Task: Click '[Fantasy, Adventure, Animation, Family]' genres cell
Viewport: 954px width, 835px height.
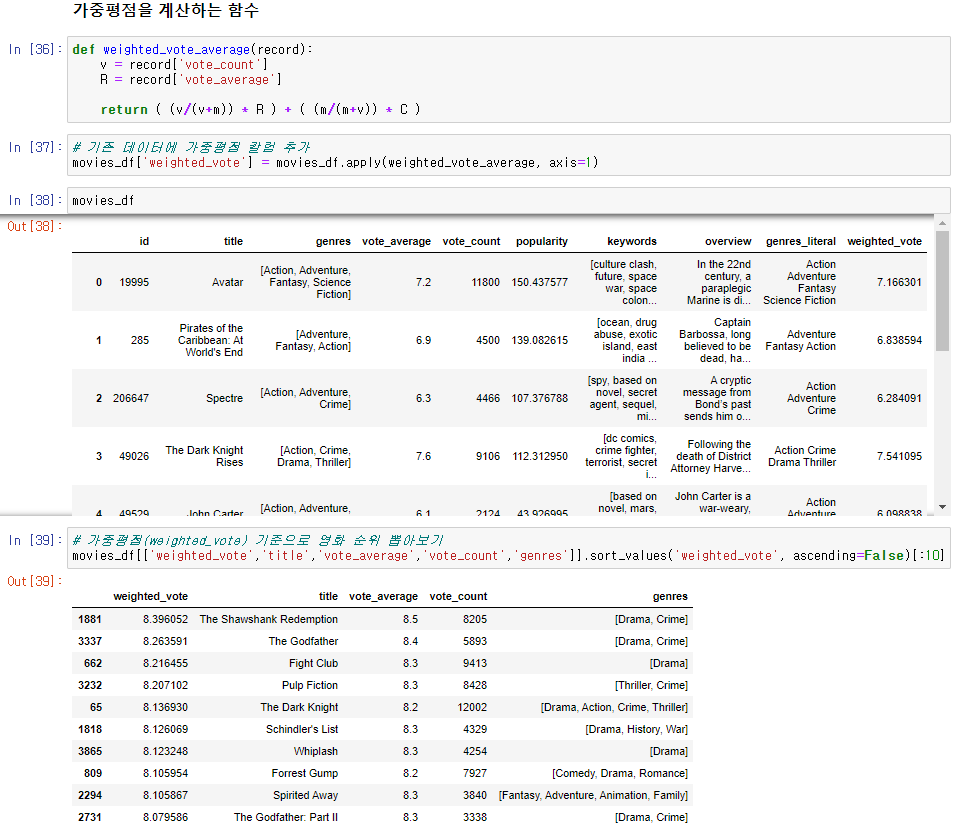Action: 593,795
